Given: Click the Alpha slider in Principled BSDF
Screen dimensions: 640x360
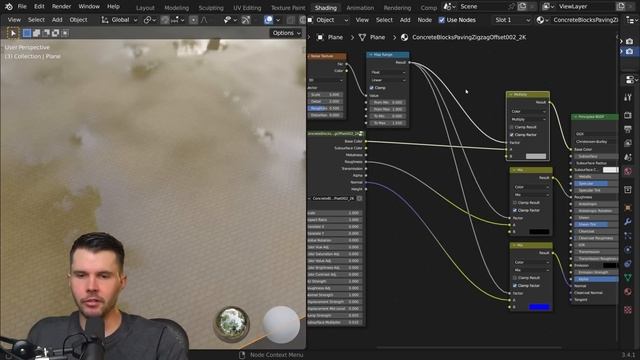Looking at the screenshot, I should tap(596, 279).
